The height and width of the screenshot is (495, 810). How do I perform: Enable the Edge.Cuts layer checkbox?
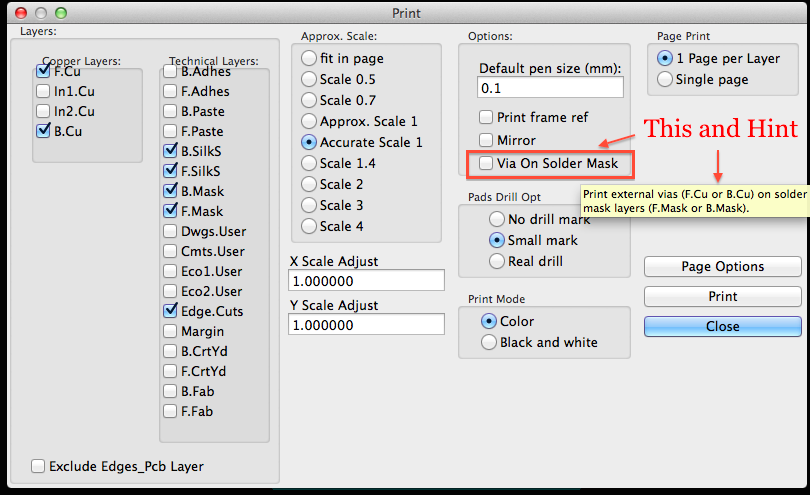[x=170, y=311]
